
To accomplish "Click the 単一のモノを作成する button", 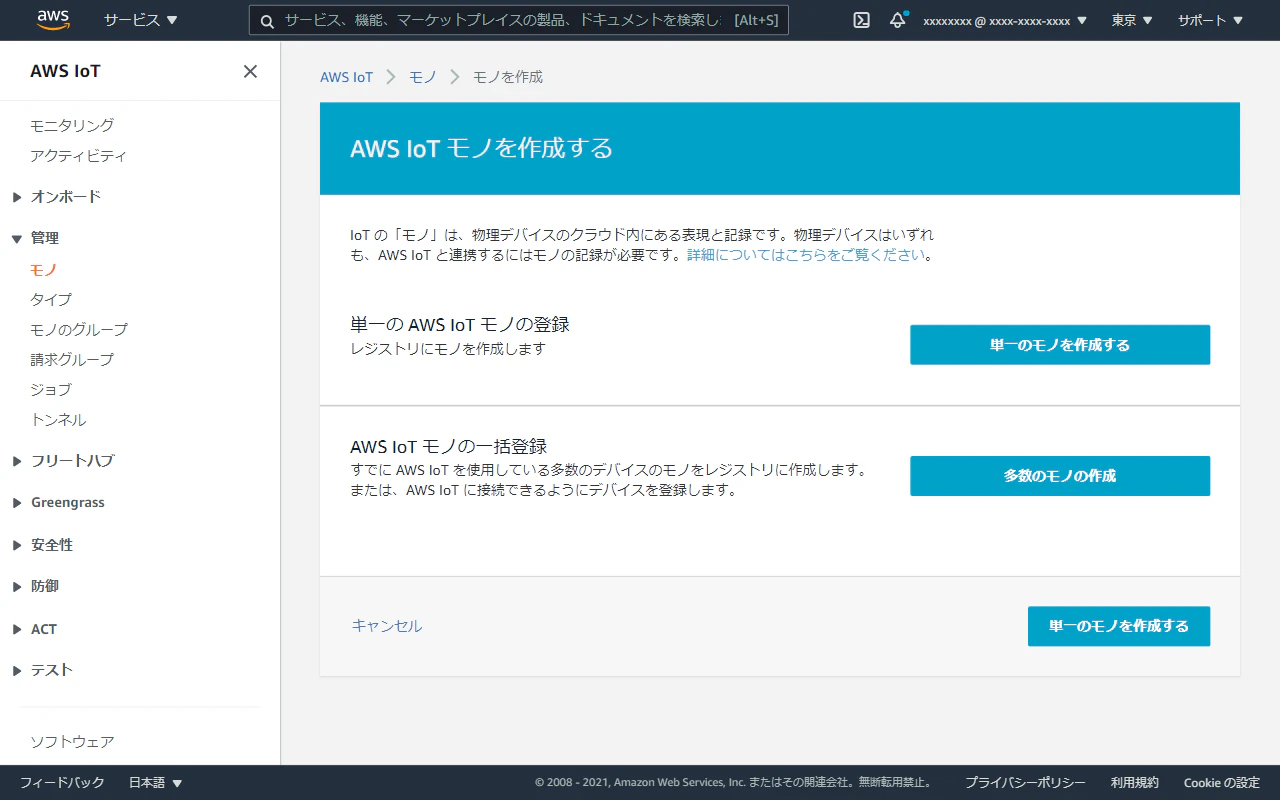I will 1059,344.
